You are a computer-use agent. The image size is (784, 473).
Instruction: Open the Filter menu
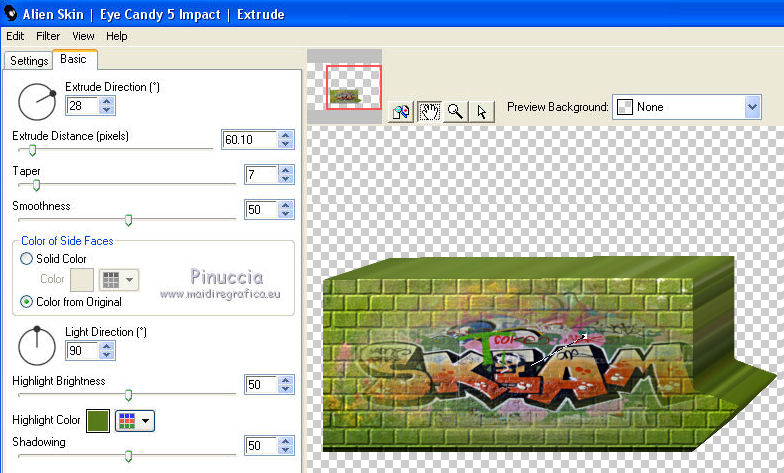(x=48, y=36)
